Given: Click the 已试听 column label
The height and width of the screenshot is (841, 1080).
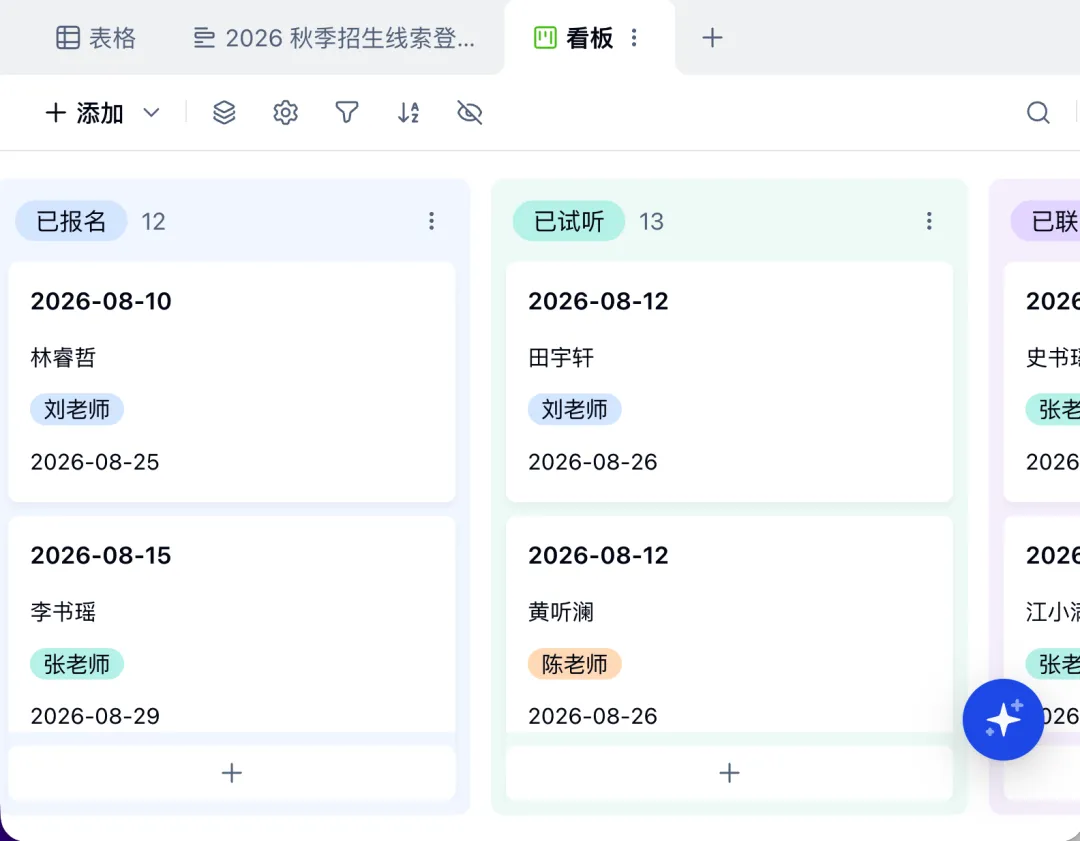Looking at the screenshot, I should tap(569, 221).
